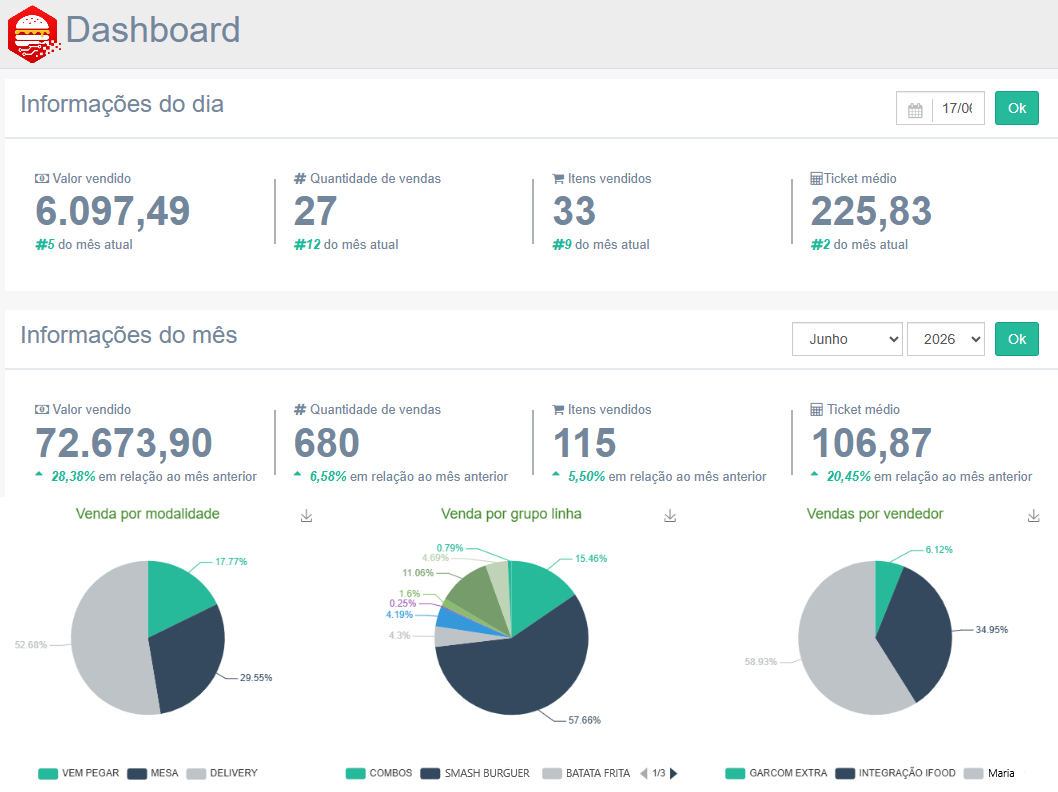Click the Dashboard page title

[x=153, y=30]
